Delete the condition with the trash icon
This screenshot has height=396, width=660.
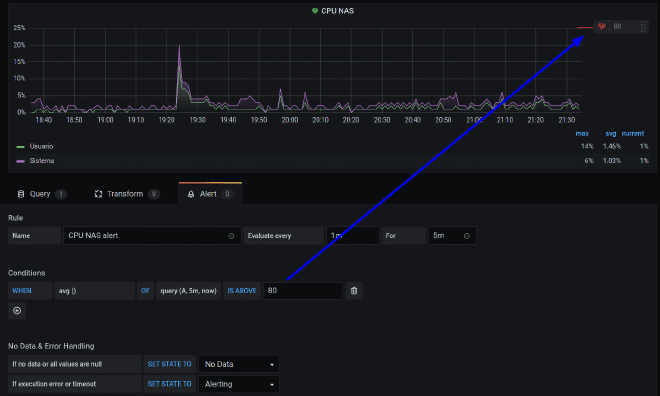tap(354, 291)
